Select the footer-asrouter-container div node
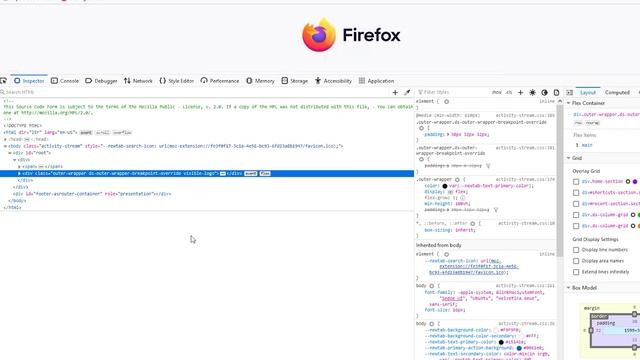 tap(92, 194)
